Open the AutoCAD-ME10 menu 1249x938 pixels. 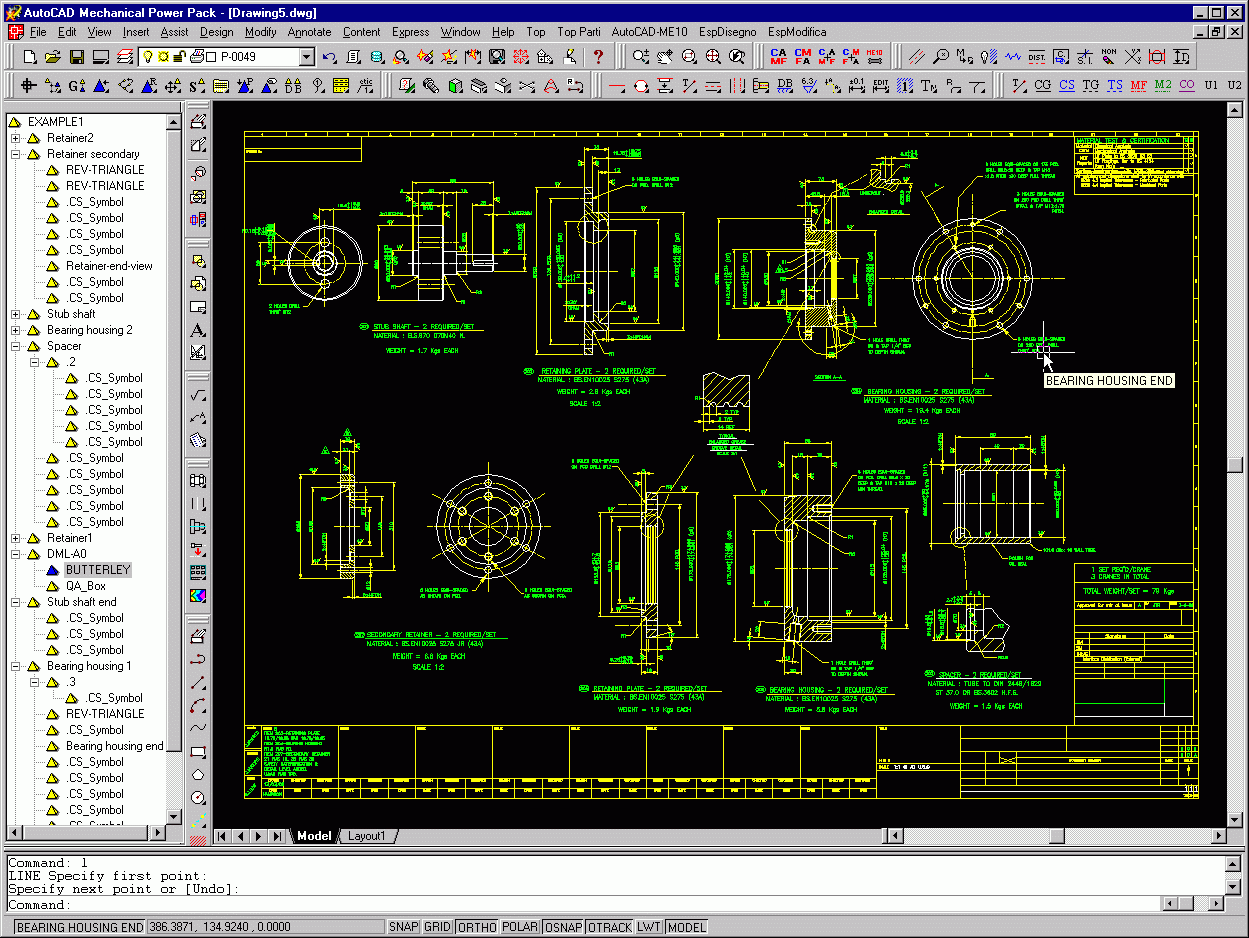click(649, 32)
